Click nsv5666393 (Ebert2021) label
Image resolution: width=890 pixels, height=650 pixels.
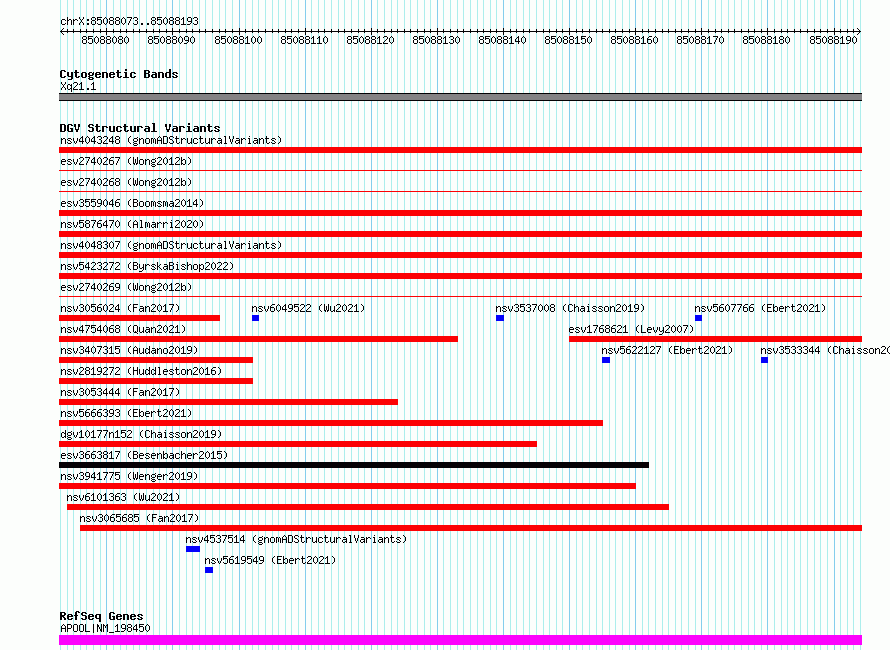(x=126, y=413)
